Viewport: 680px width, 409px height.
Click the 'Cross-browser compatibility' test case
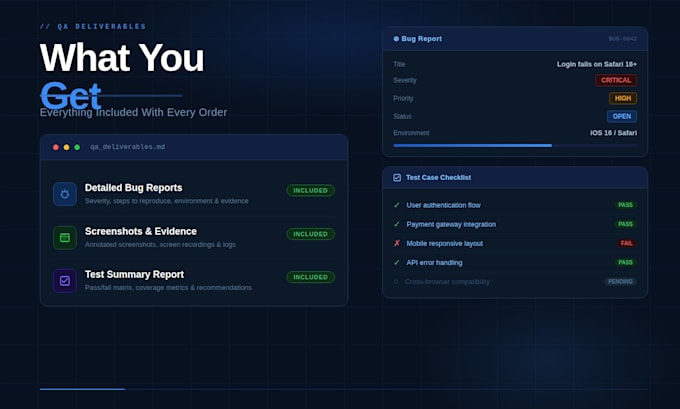coord(447,282)
